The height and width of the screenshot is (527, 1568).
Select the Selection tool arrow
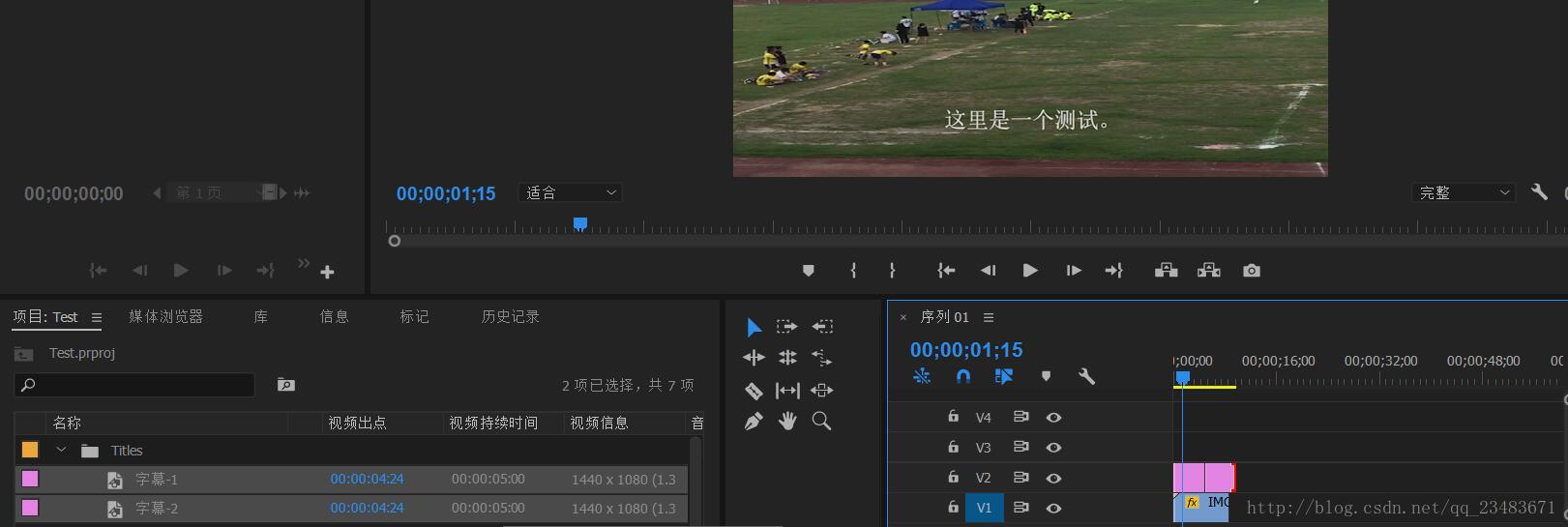(x=754, y=327)
